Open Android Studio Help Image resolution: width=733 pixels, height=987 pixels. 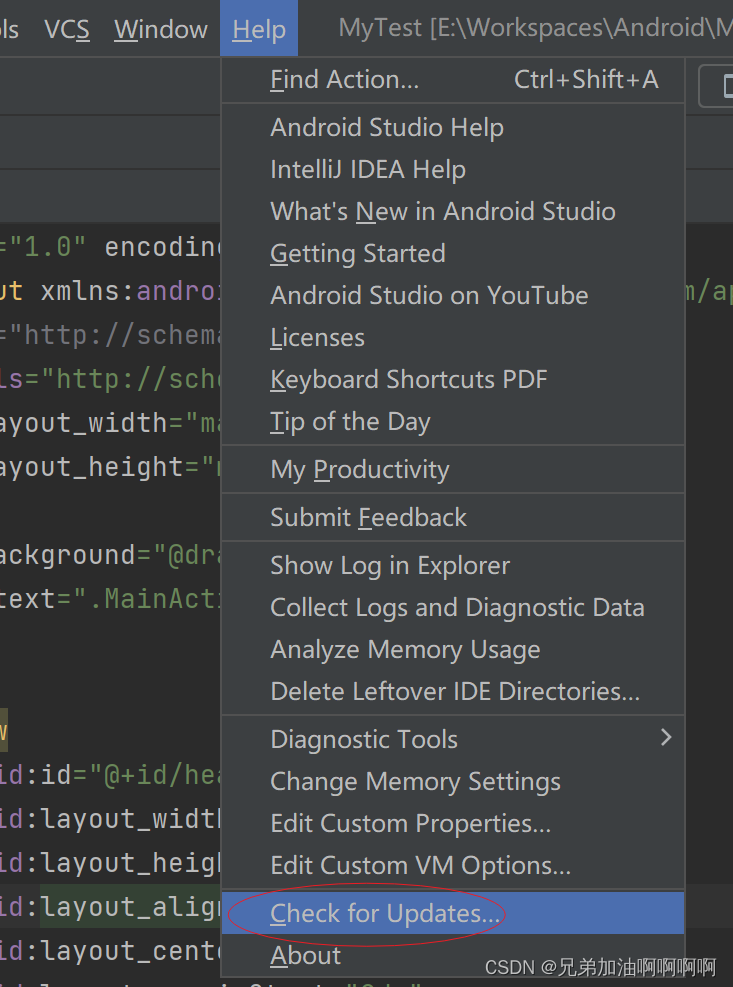(x=453, y=128)
